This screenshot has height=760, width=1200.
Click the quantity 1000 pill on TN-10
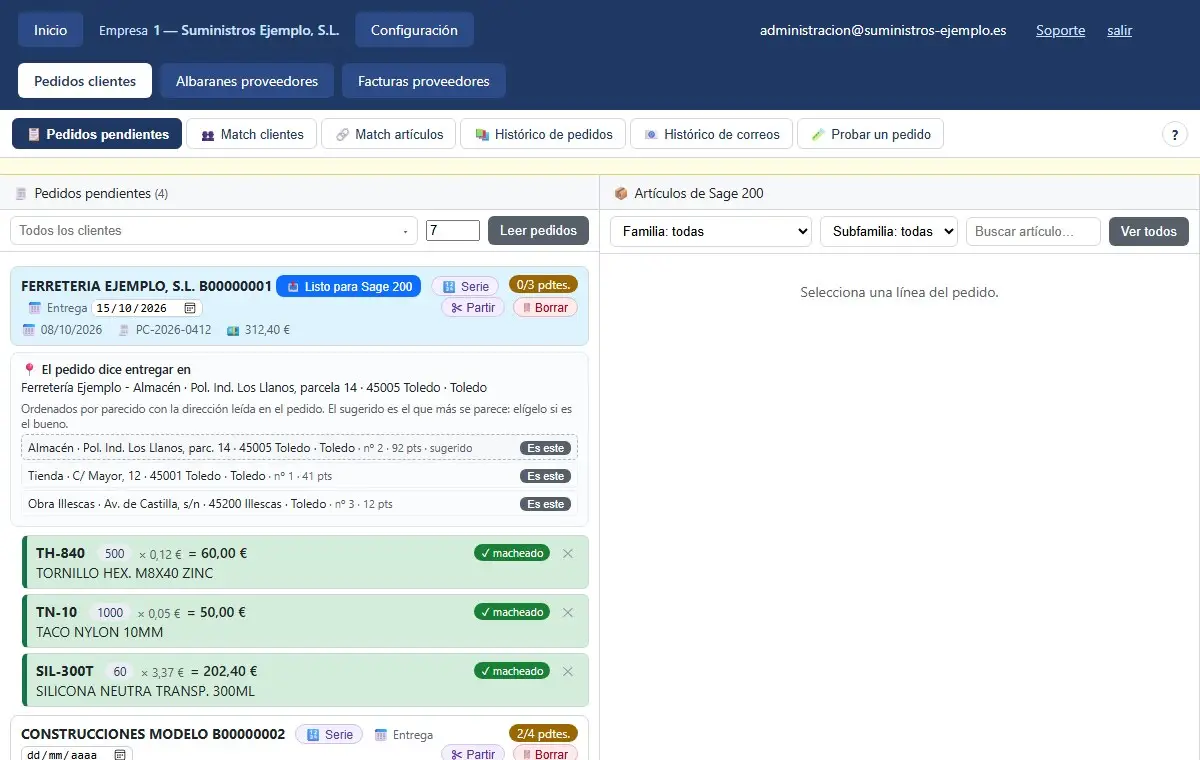pos(110,613)
